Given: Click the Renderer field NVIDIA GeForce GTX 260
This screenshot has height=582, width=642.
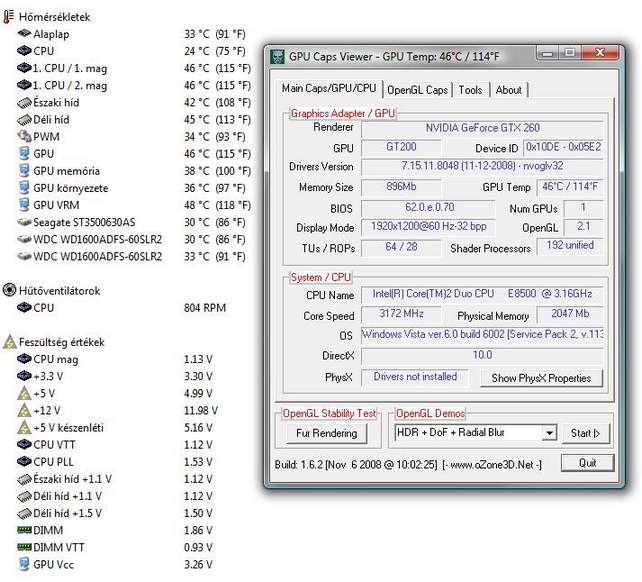Looking at the screenshot, I should tap(482, 128).
